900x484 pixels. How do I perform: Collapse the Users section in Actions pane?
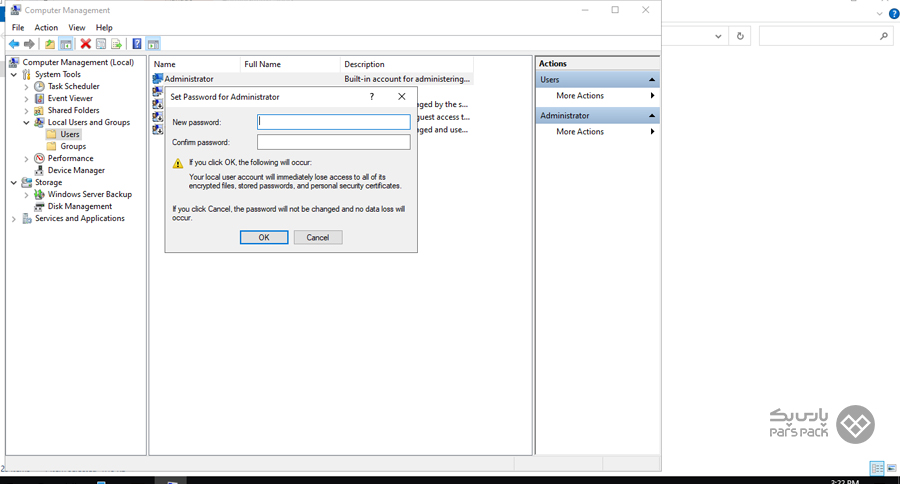coord(652,80)
